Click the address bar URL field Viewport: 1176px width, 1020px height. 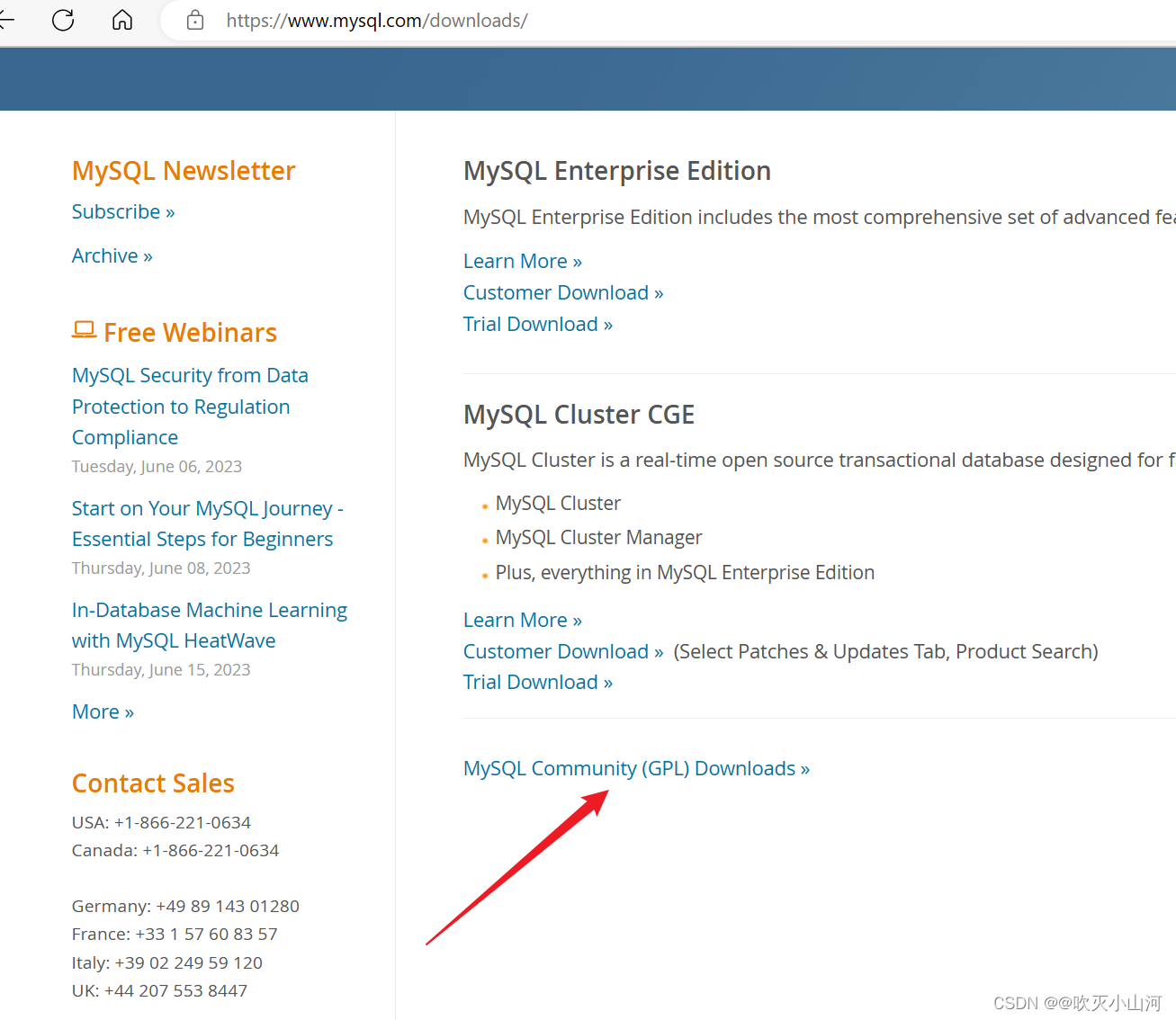point(666,20)
